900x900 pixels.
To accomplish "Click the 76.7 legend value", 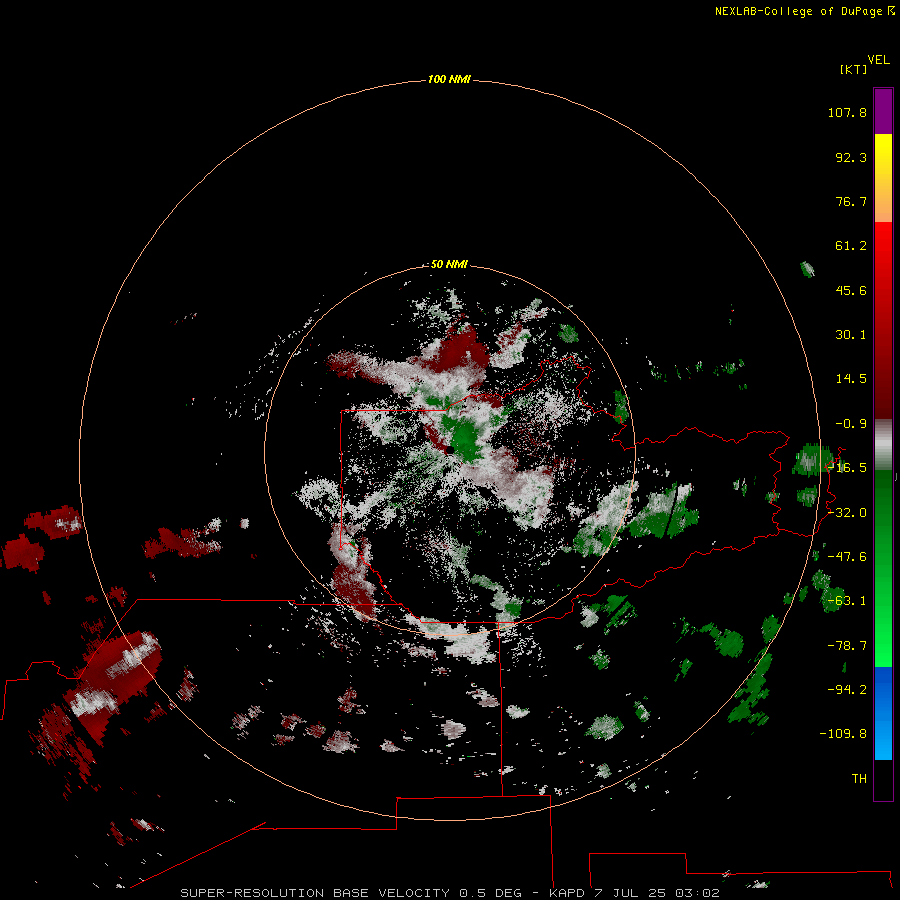I will [851, 201].
